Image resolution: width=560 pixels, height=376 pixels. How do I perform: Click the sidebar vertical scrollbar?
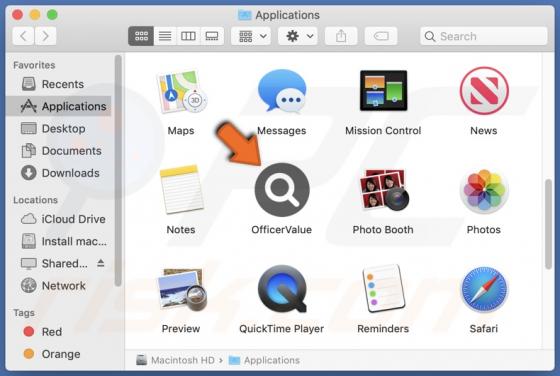pos(118,170)
